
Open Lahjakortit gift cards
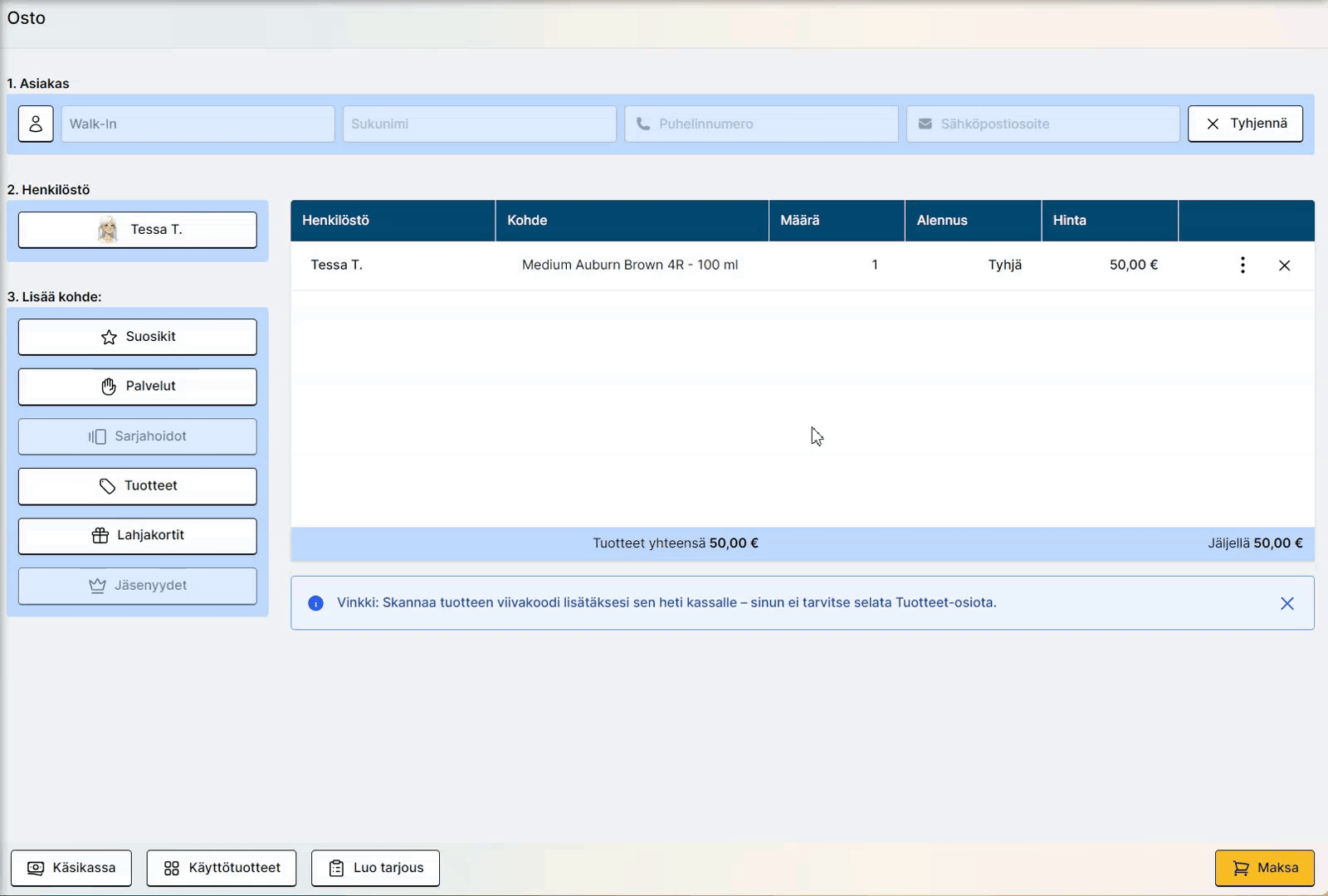coord(138,536)
